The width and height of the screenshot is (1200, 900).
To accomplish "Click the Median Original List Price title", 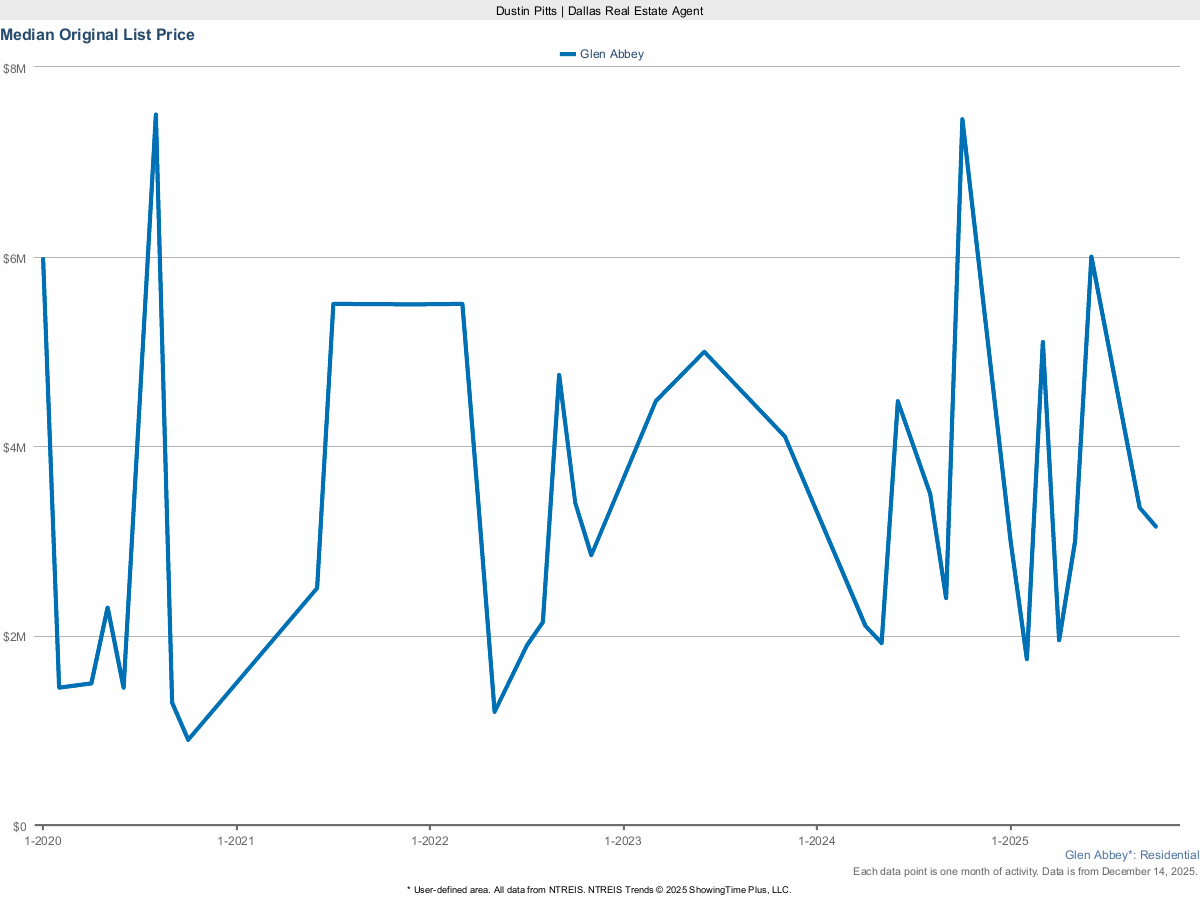I will (x=98, y=35).
